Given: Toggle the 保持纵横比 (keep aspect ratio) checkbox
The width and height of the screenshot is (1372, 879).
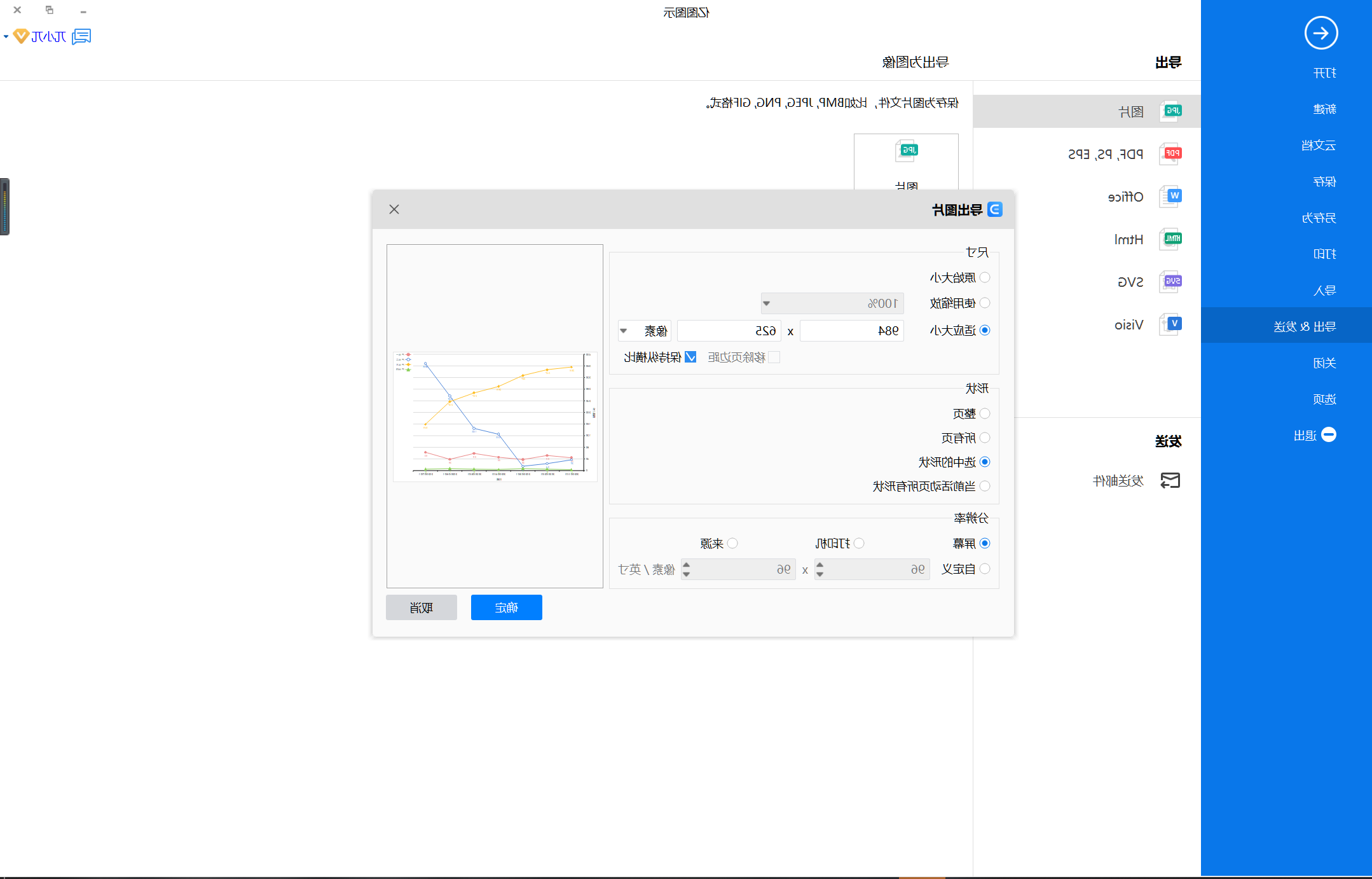Looking at the screenshot, I should click(x=690, y=357).
